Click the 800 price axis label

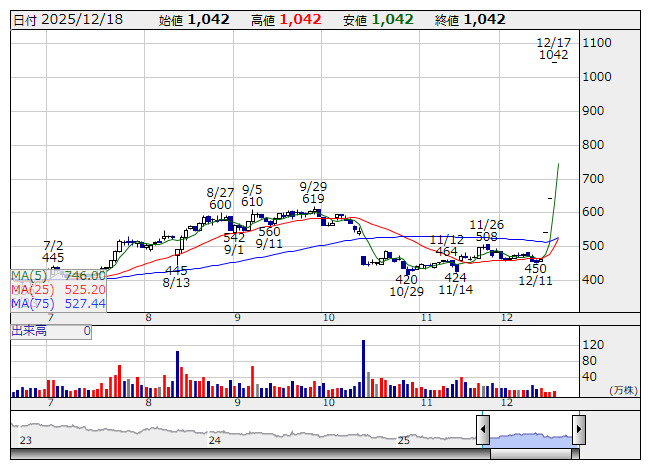click(593, 145)
